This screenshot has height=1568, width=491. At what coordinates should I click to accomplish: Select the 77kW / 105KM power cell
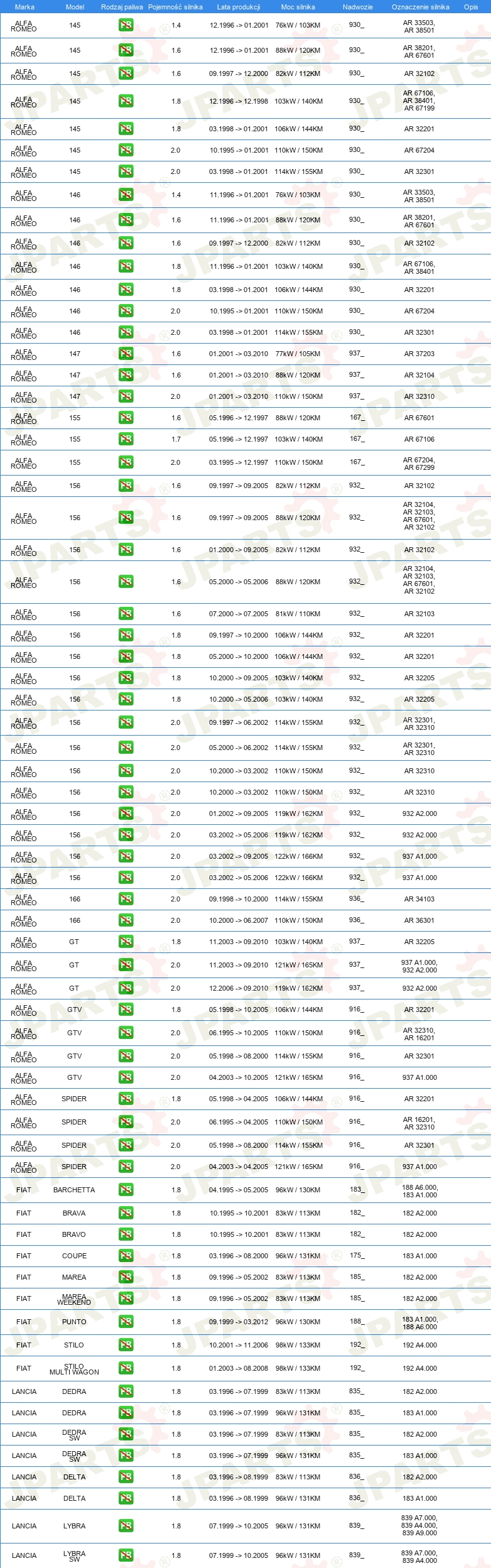tap(298, 354)
